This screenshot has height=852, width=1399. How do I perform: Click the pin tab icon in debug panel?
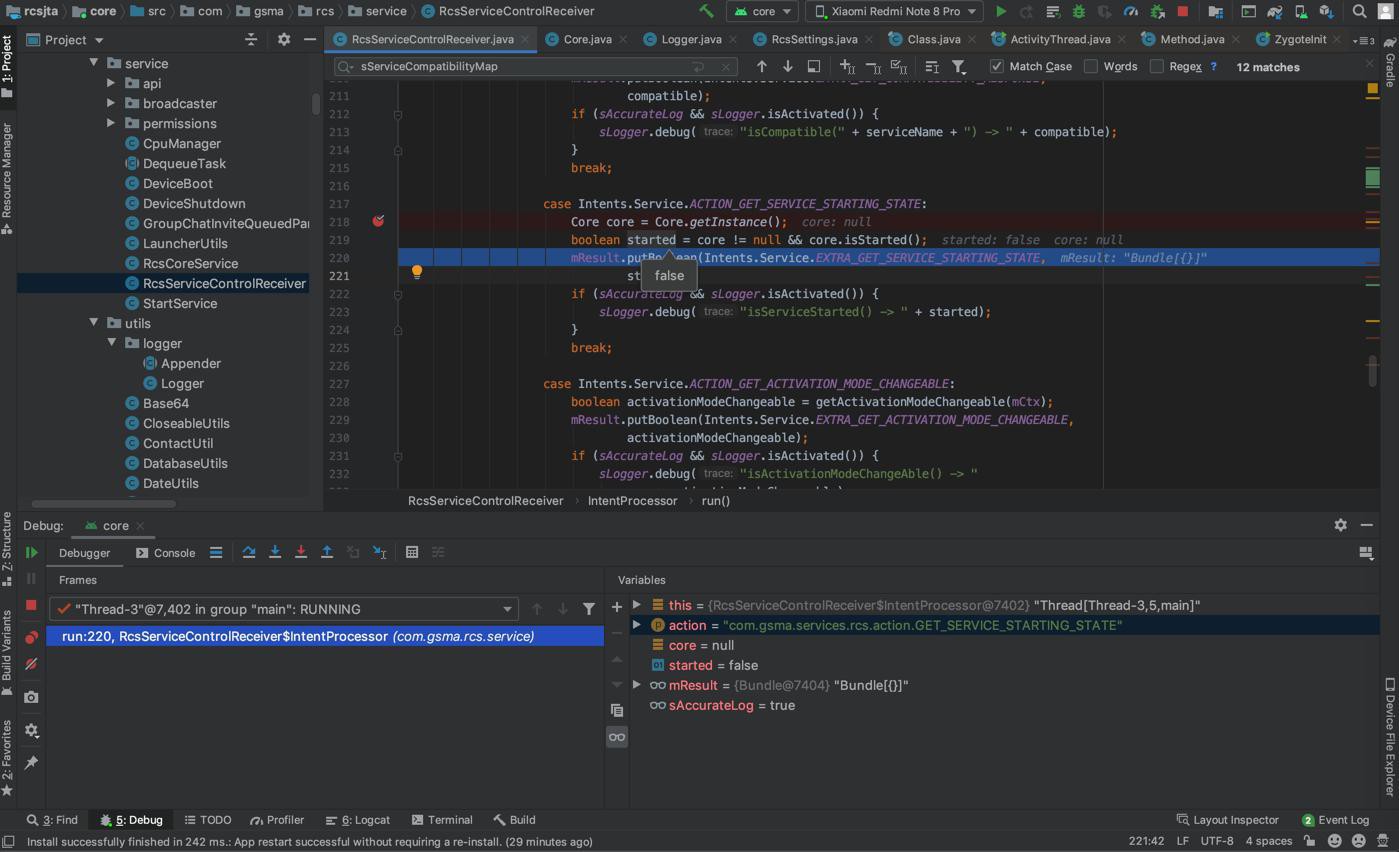tap(31, 763)
